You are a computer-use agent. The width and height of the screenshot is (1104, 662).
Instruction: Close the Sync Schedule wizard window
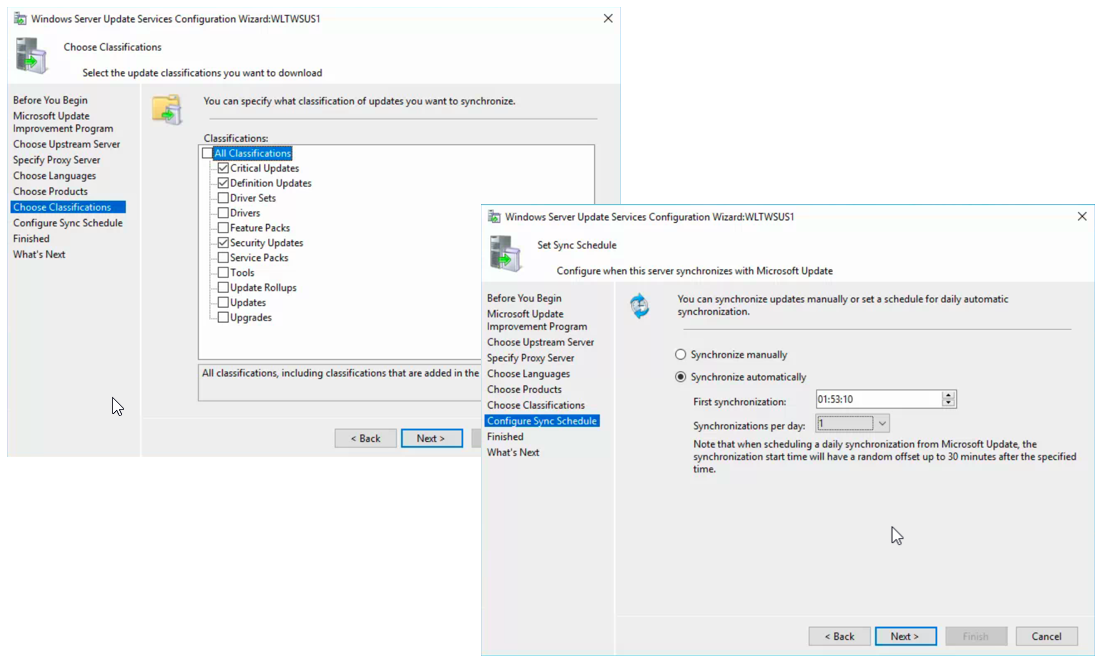[1082, 216]
